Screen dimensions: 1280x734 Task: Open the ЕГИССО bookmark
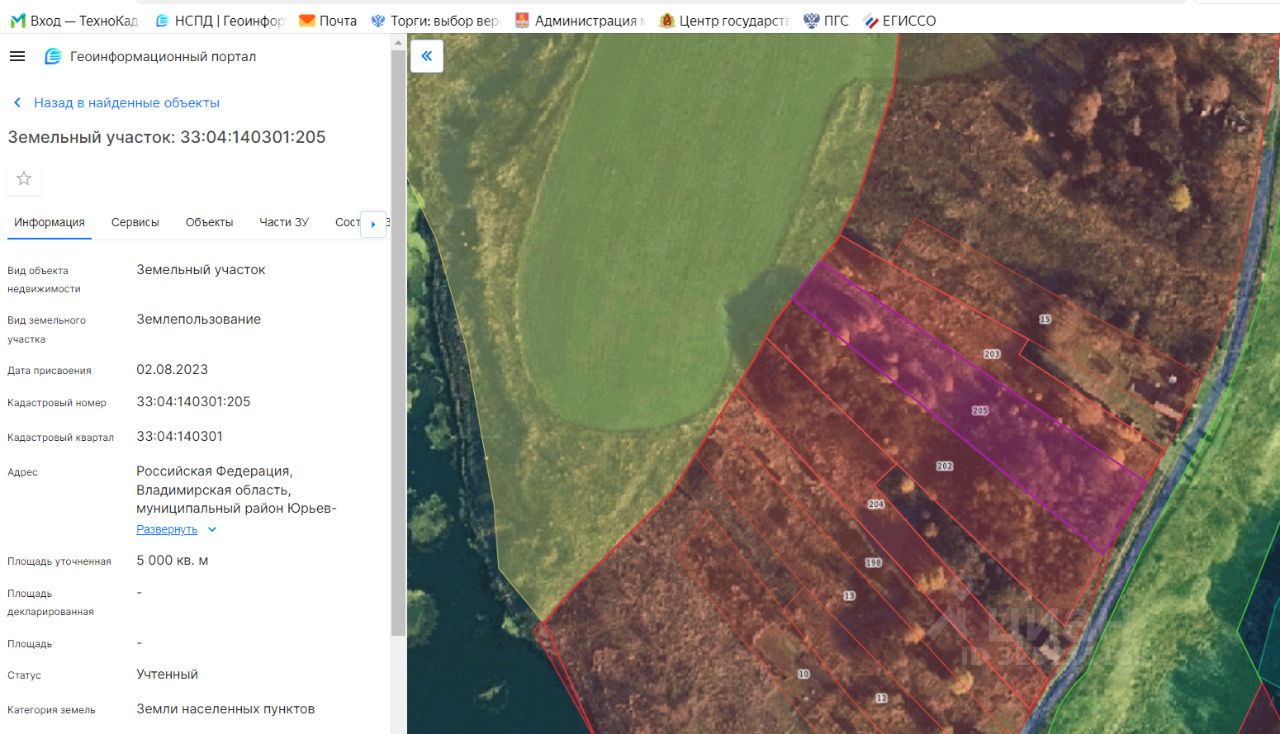(899, 20)
